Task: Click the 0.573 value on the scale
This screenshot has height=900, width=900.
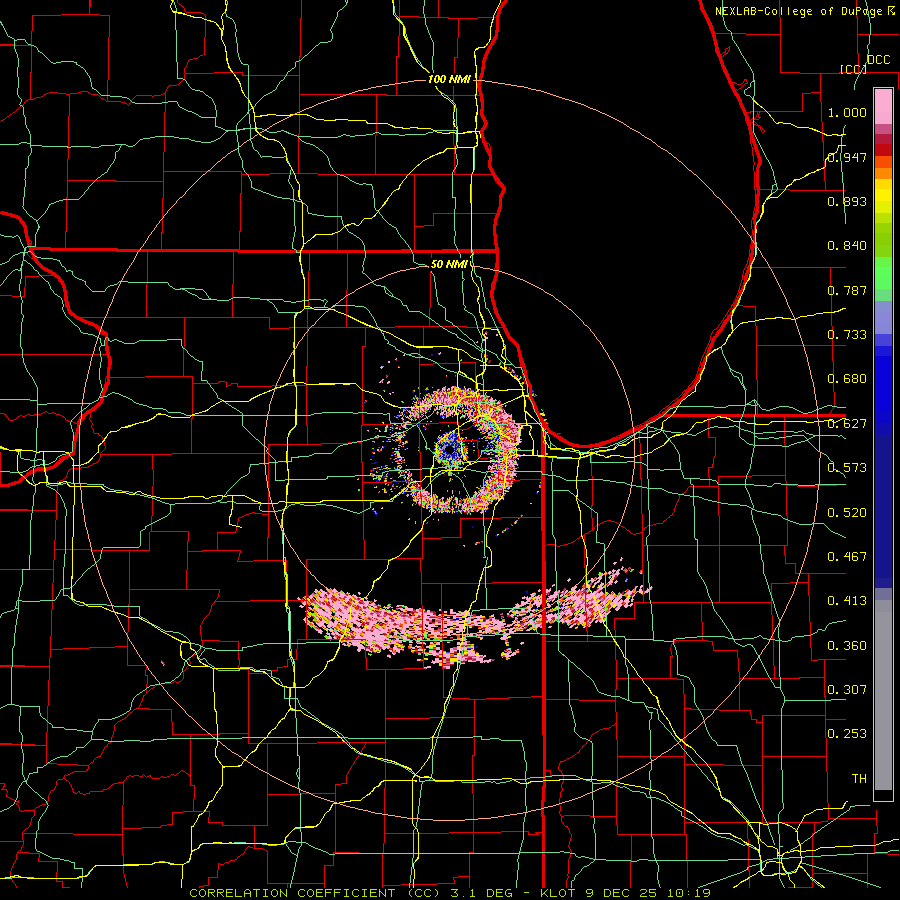Action: pyautogui.click(x=847, y=468)
